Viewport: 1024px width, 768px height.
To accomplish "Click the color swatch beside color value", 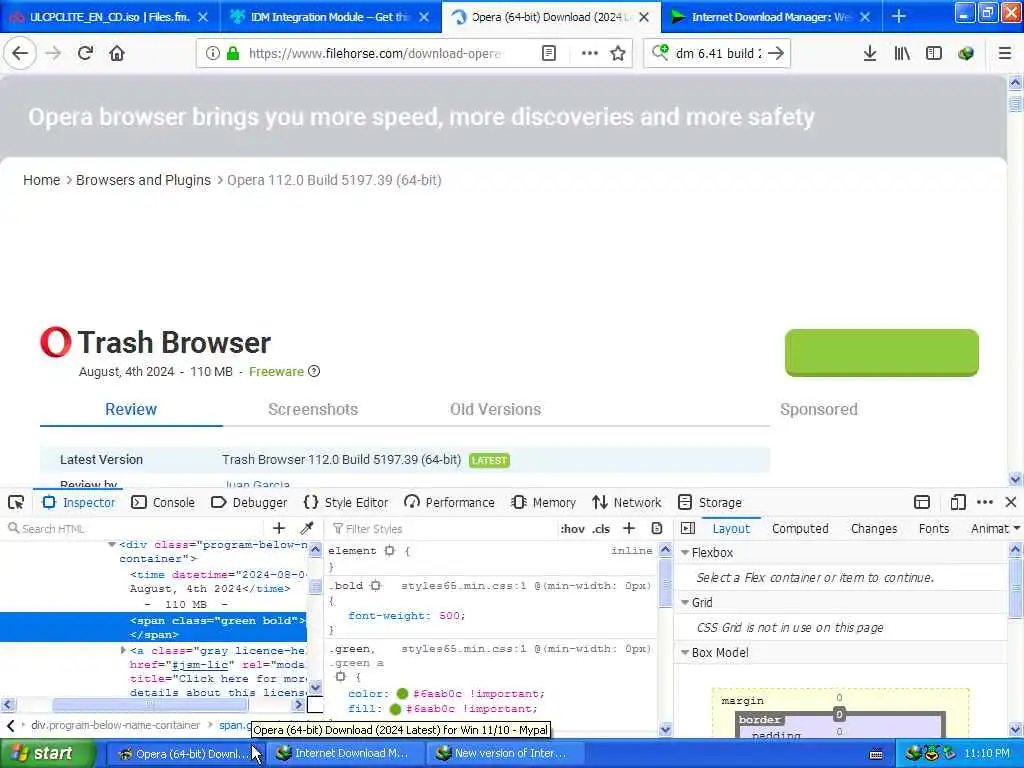I will click(402, 694).
